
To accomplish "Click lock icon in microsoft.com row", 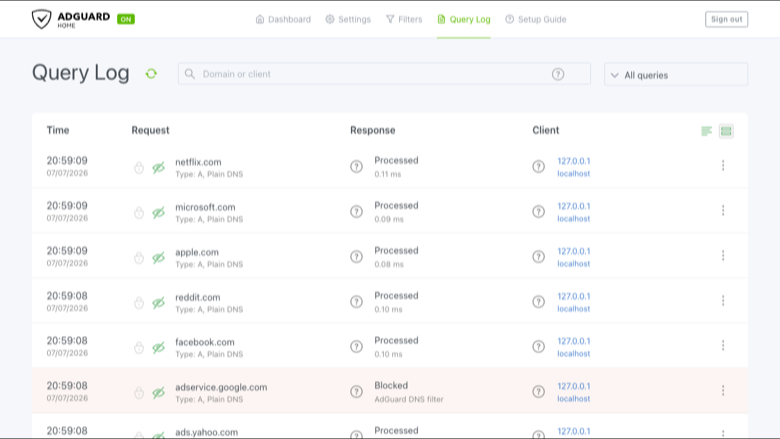I will 139,213.
